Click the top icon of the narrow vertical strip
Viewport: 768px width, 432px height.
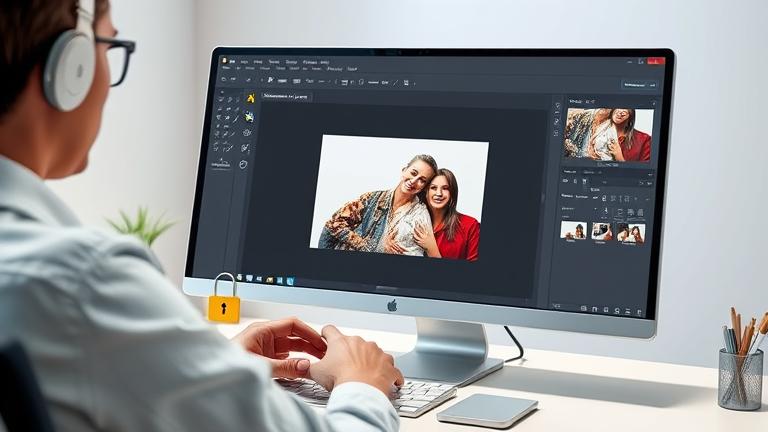coord(557,105)
